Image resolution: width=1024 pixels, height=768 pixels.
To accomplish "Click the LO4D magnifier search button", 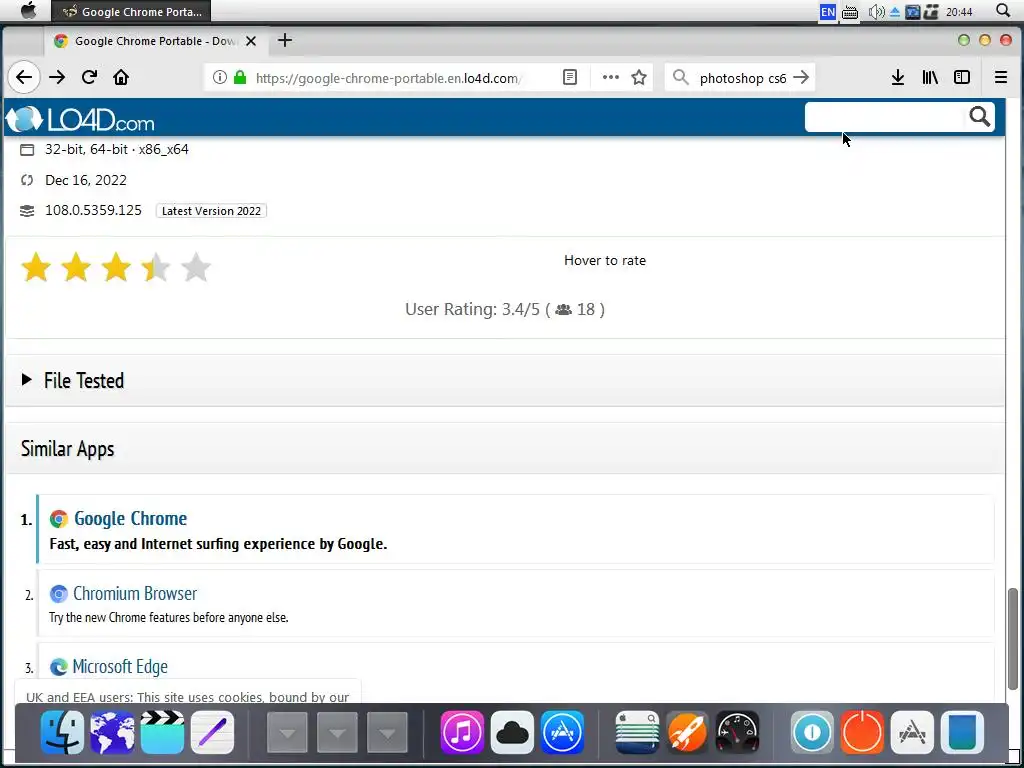I will click(980, 117).
